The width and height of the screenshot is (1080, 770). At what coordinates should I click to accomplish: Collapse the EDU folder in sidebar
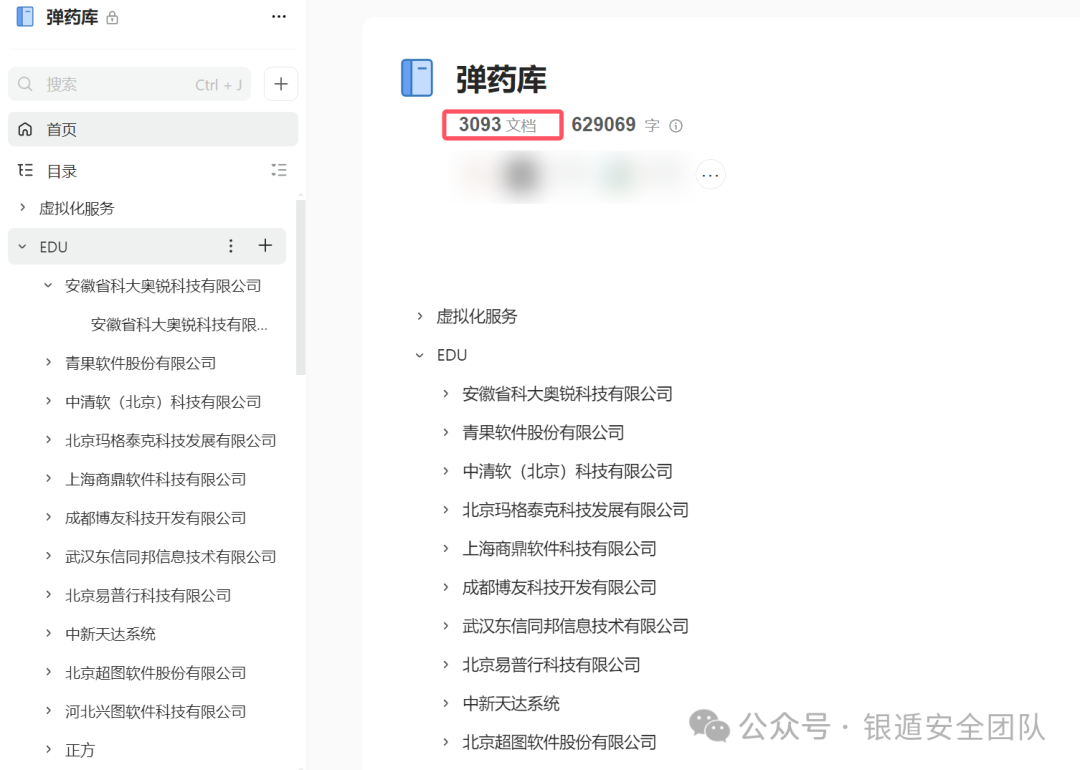click(x=23, y=246)
